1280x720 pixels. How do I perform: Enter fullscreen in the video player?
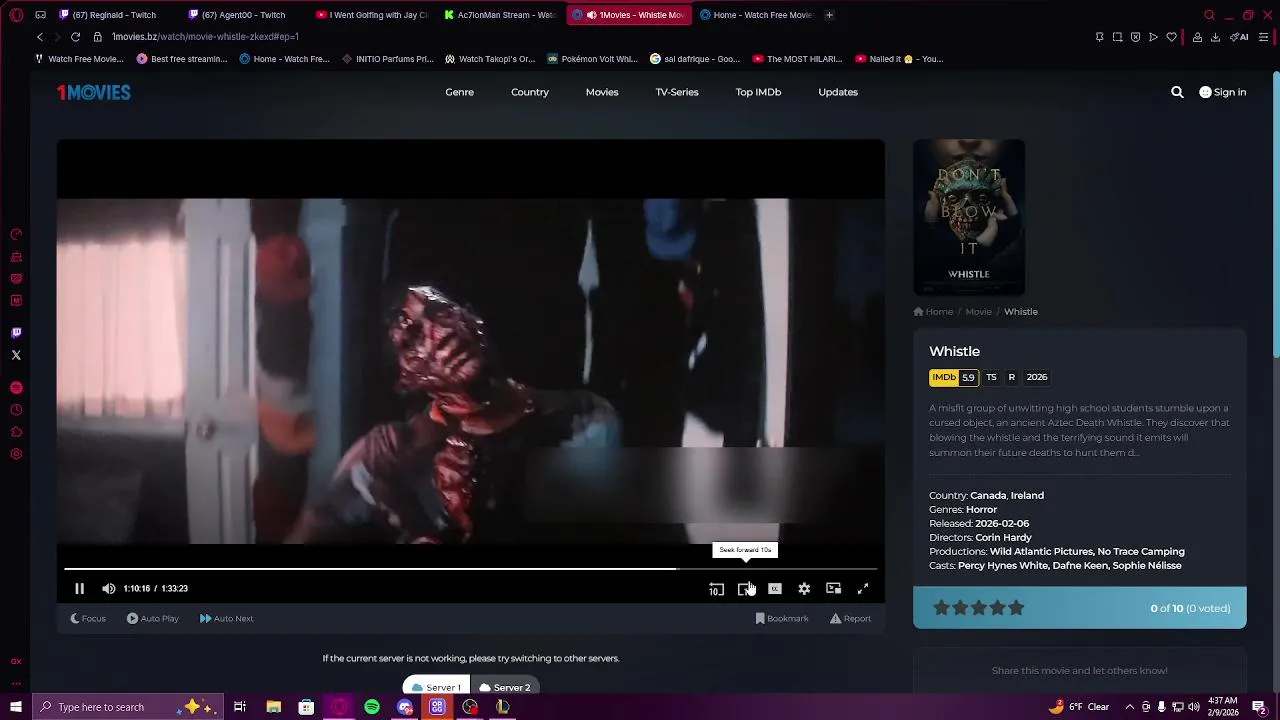click(x=862, y=589)
